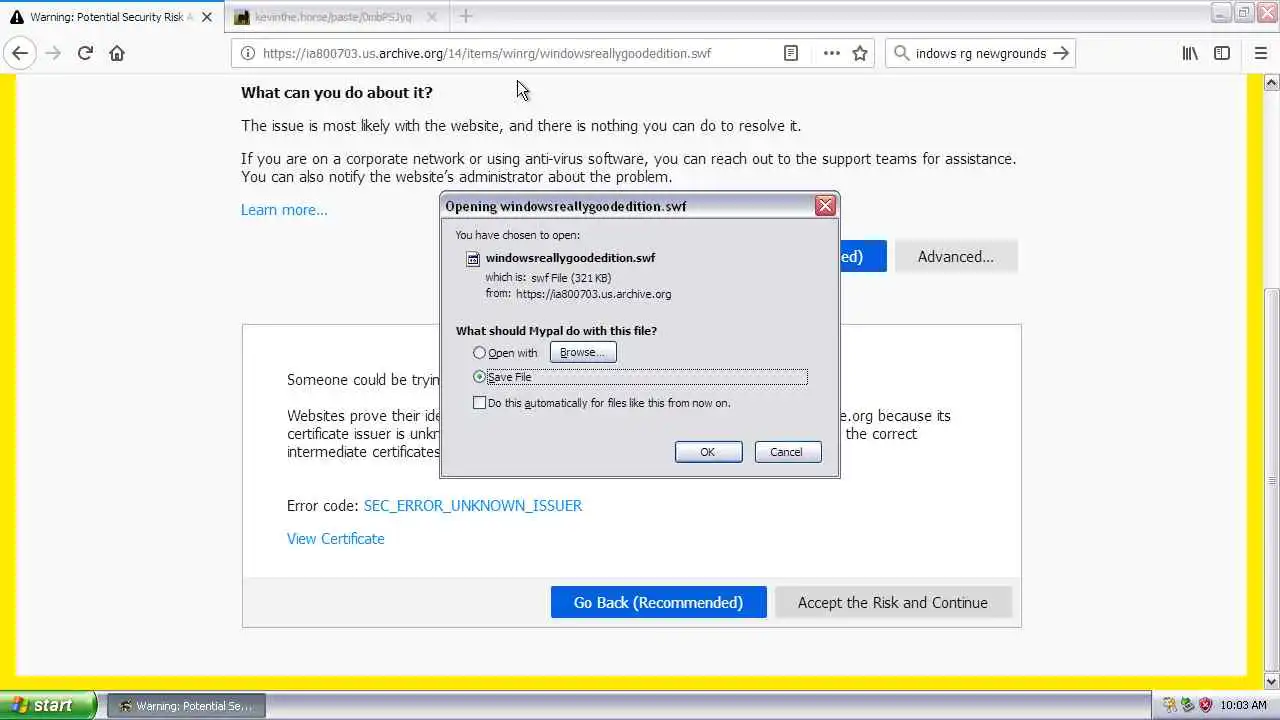Confirm the download with OK

(708, 452)
